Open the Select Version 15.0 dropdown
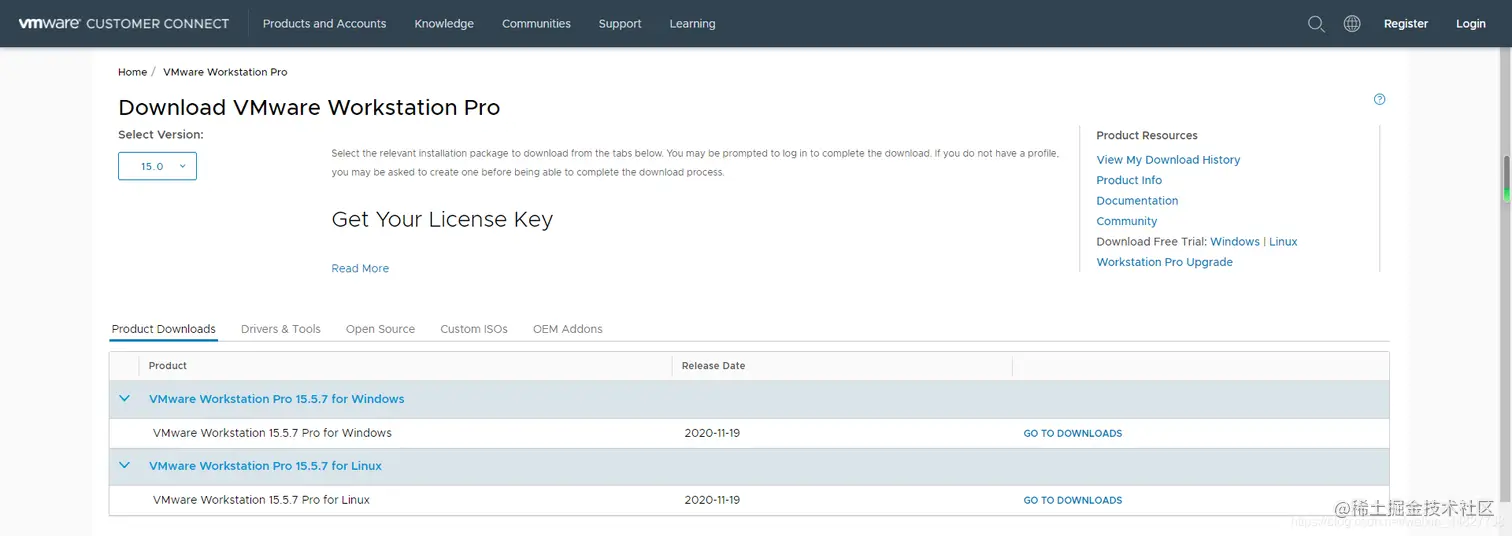Screen dimensions: 1512x536 click(x=157, y=166)
